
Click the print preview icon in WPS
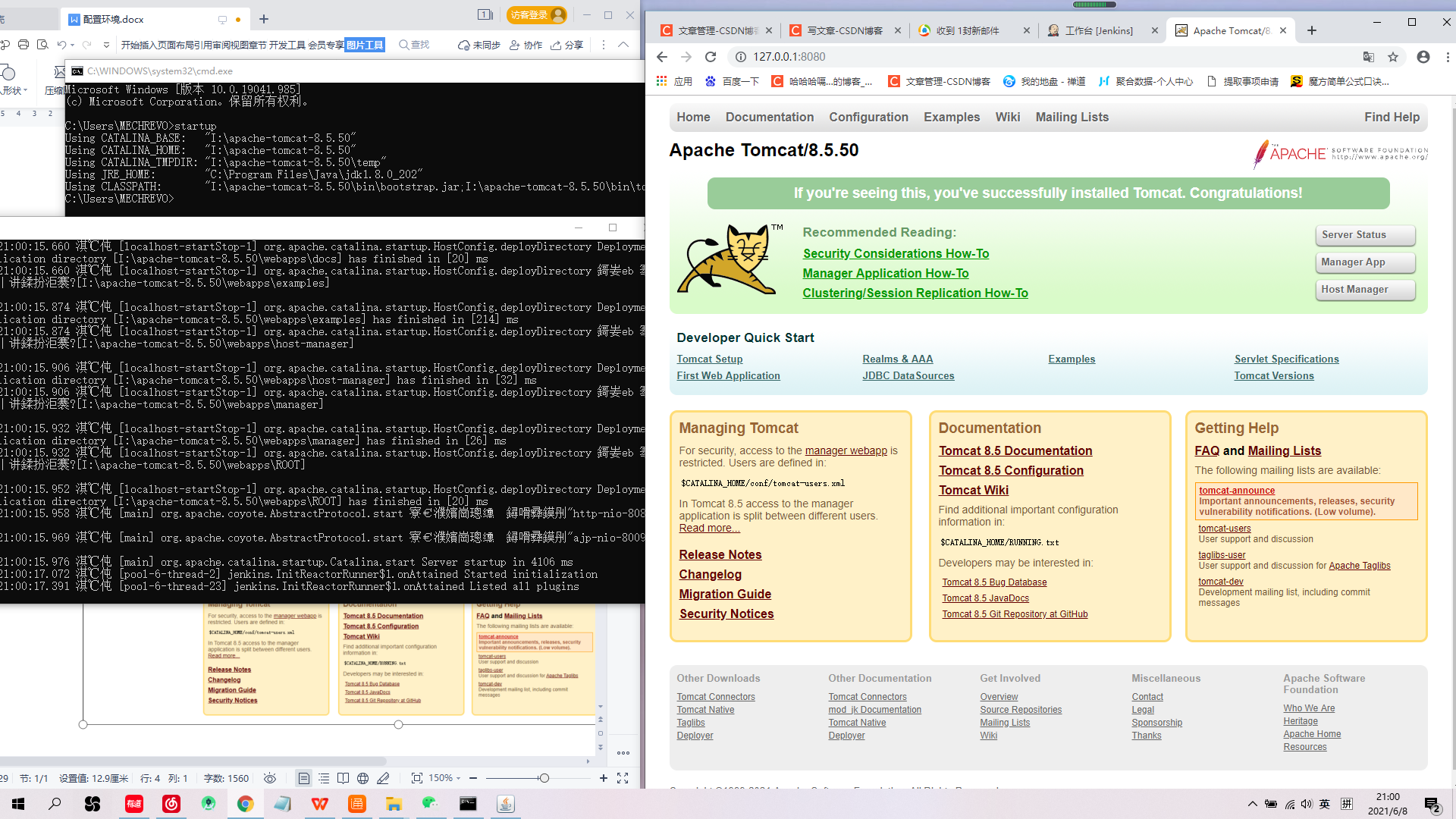(42, 45)
